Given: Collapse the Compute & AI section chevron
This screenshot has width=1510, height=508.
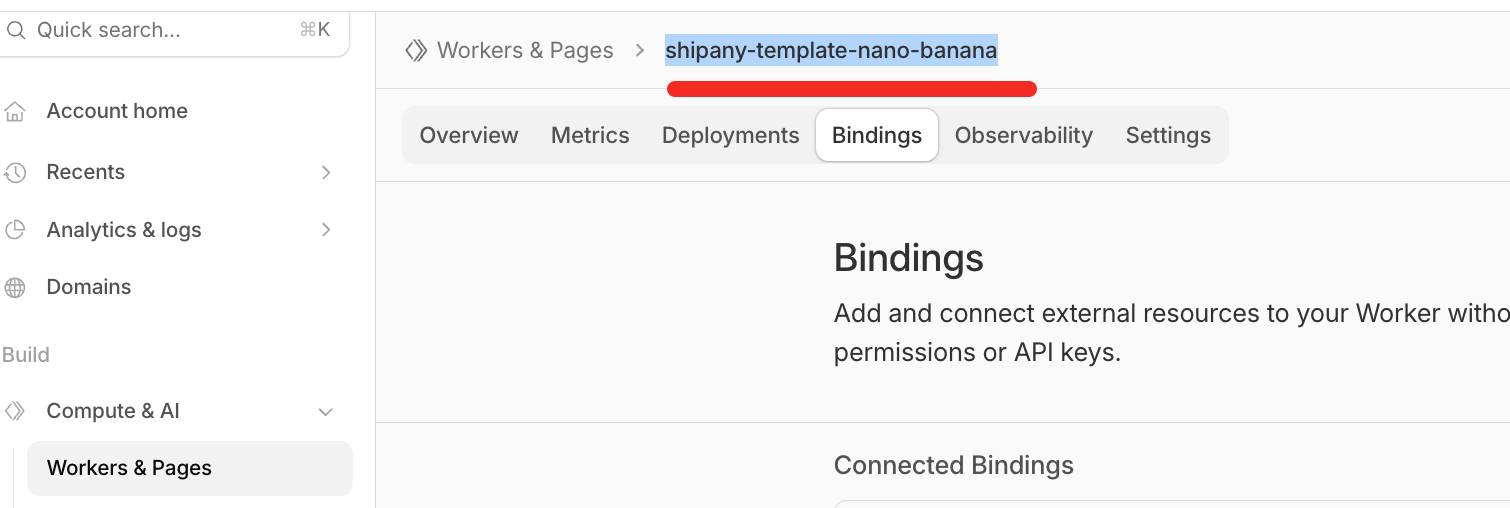Looking at the screenshot, I should 325,412.
